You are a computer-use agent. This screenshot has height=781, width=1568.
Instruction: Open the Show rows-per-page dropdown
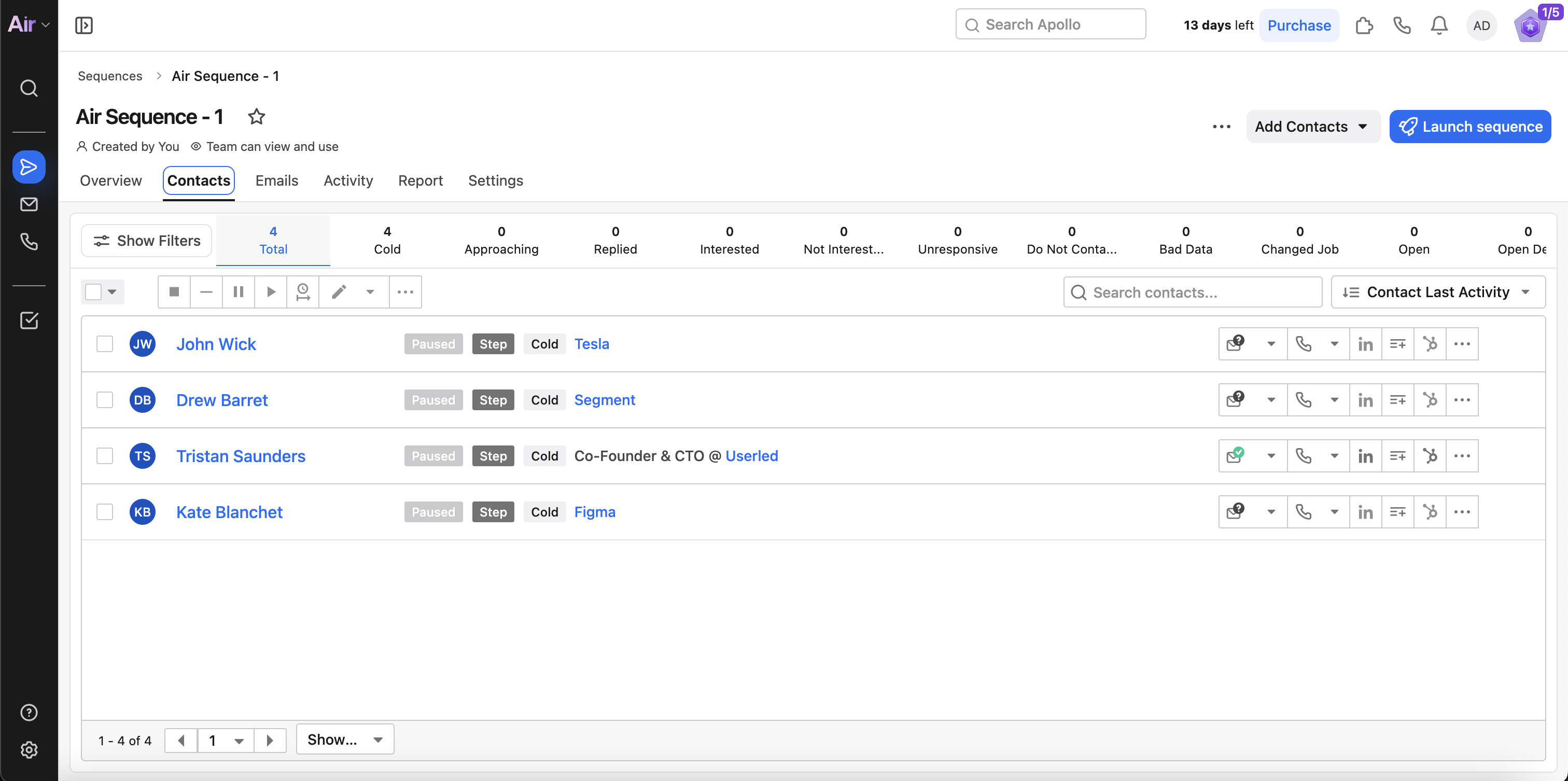344,739
